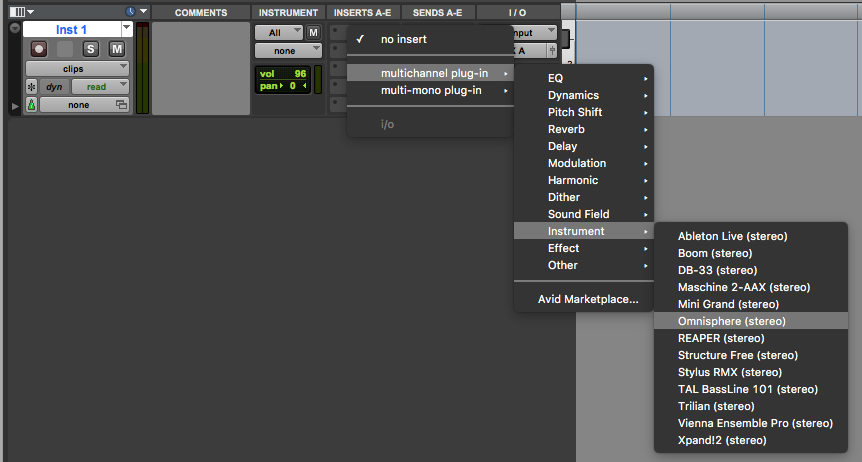Viewport: 862px width, 462px height.
Task: Click the INSERTS A-E column header
Action: (362, 13)
